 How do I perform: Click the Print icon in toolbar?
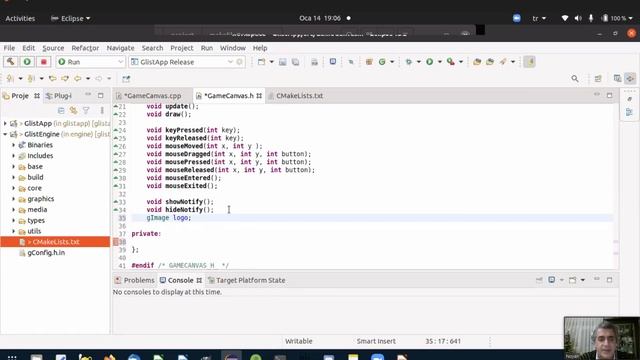point(314,62)
